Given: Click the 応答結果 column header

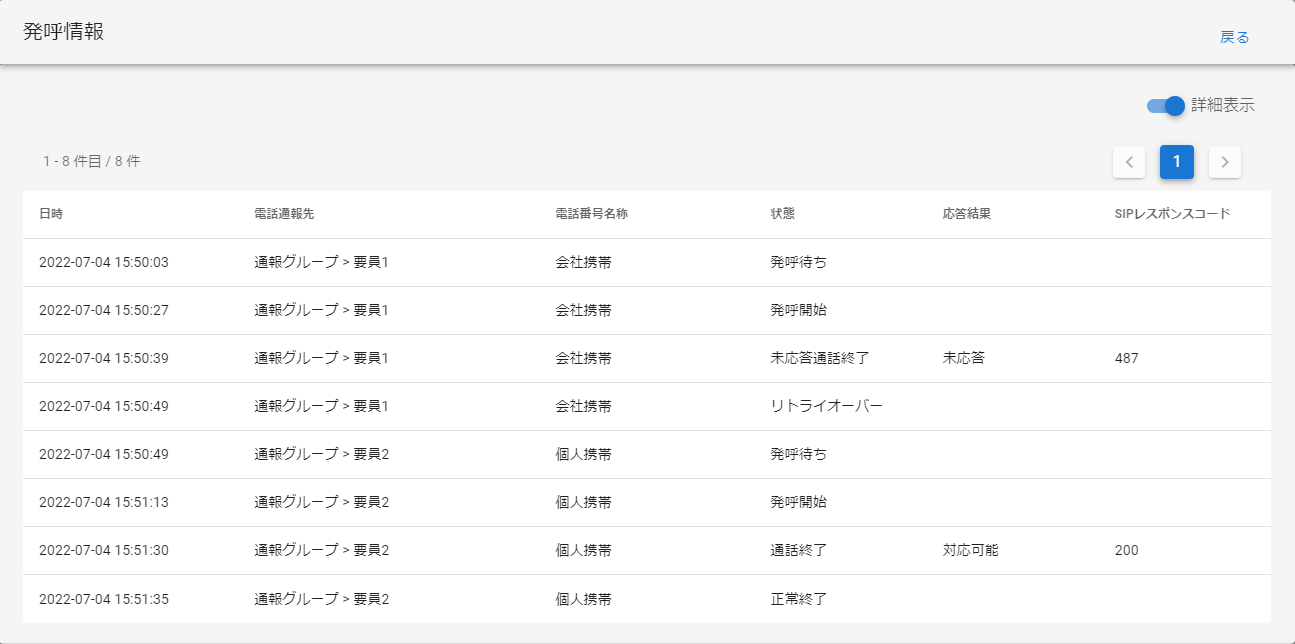Looking at the screenshot, I should [x=966, y=214].
